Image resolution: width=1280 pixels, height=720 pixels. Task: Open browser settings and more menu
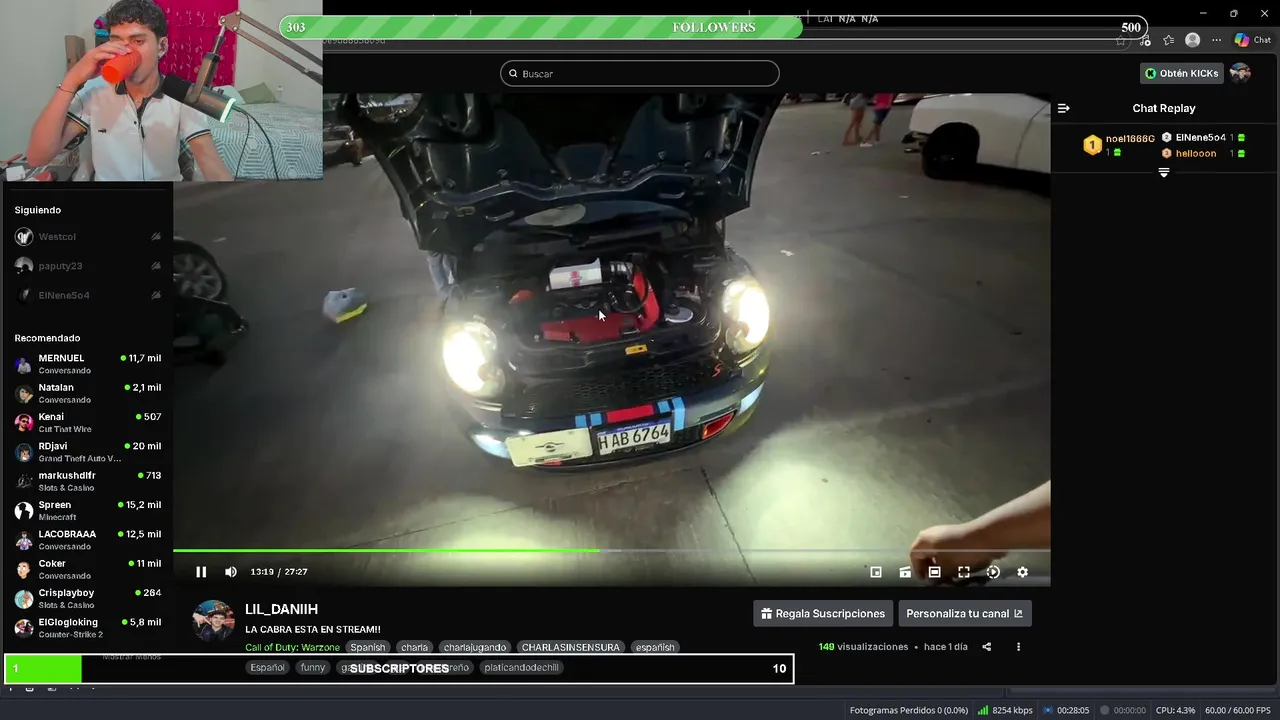(x=1216, y=40)
